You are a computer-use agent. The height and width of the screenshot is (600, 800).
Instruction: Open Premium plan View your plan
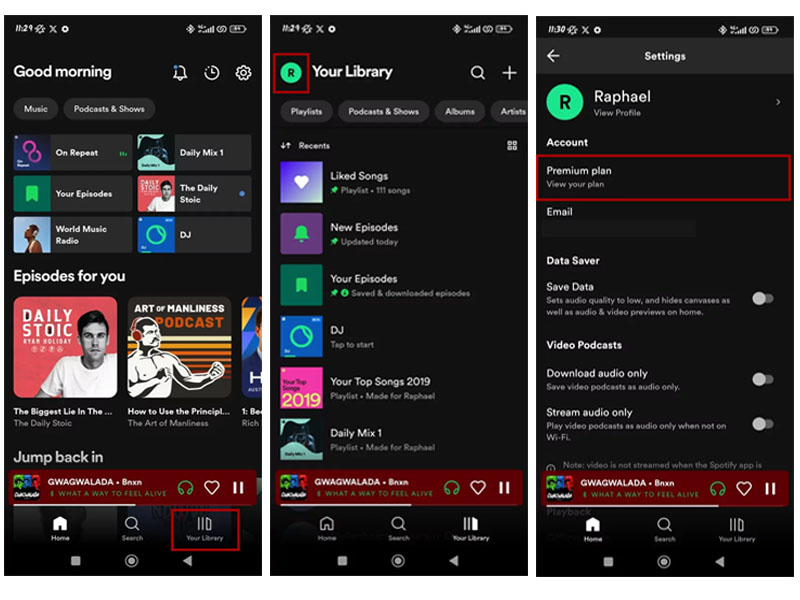[663, 177]
